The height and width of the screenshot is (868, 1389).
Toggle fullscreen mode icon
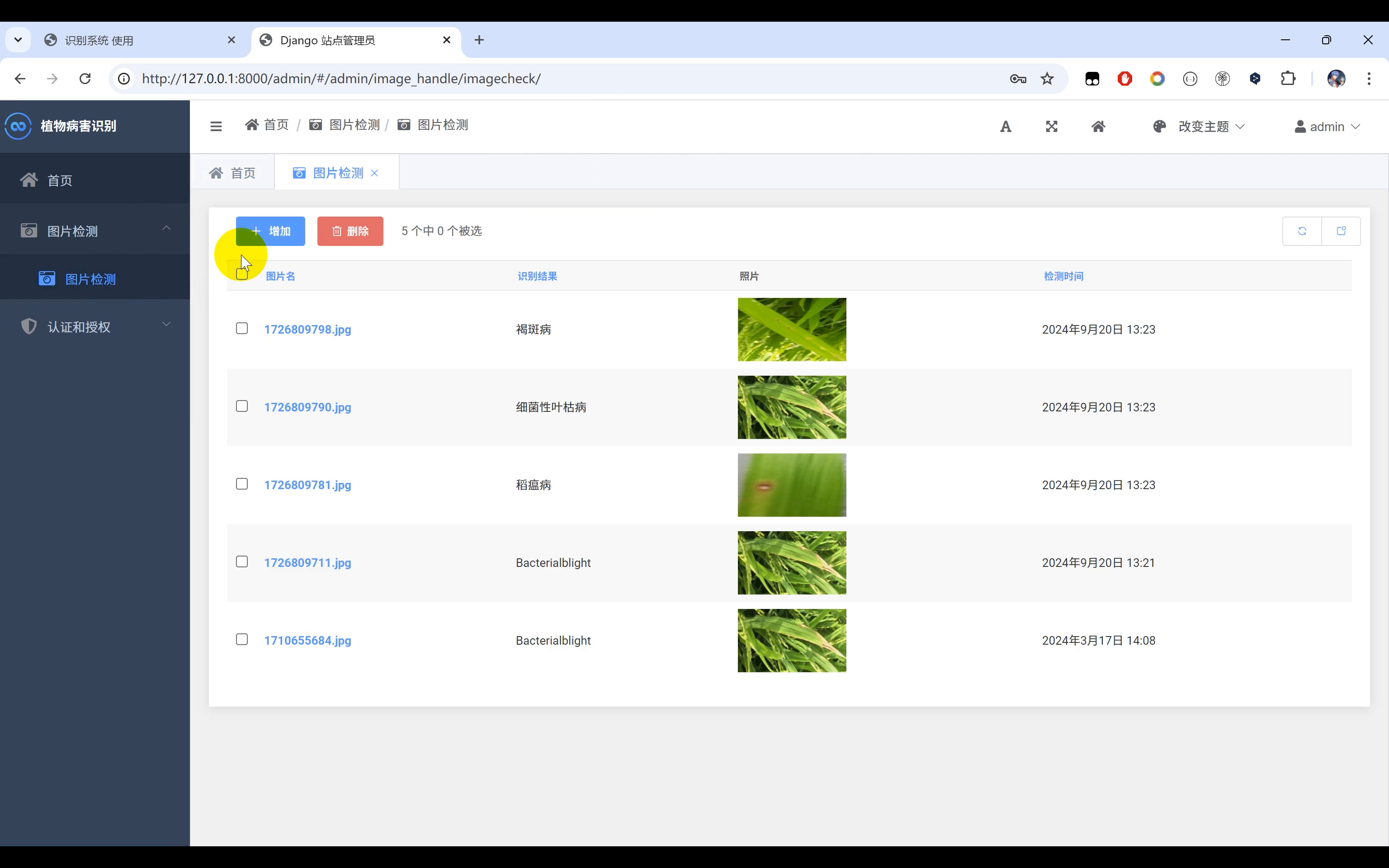(x=1052, y=127)
